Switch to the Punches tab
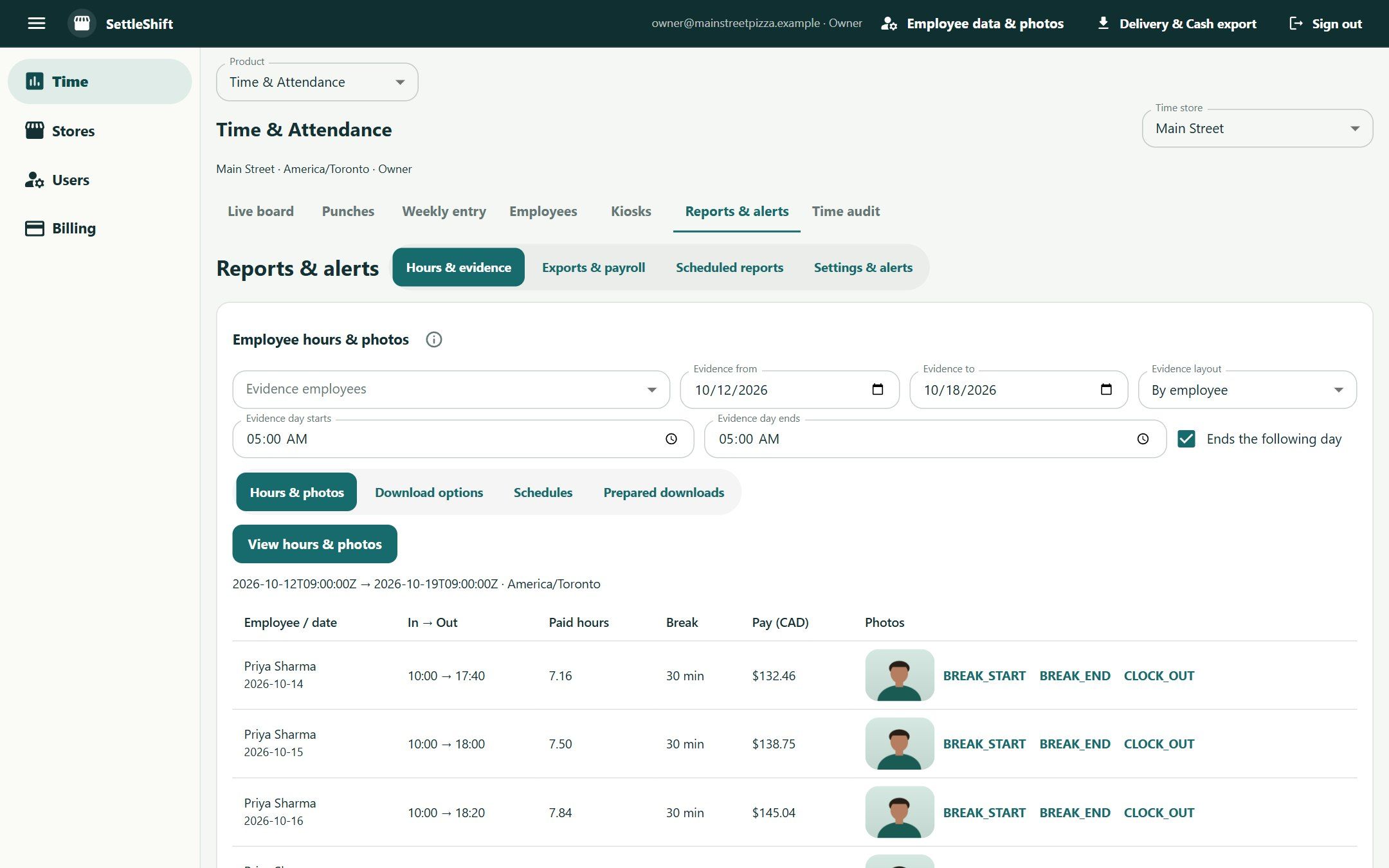 (x=348, y=212)
